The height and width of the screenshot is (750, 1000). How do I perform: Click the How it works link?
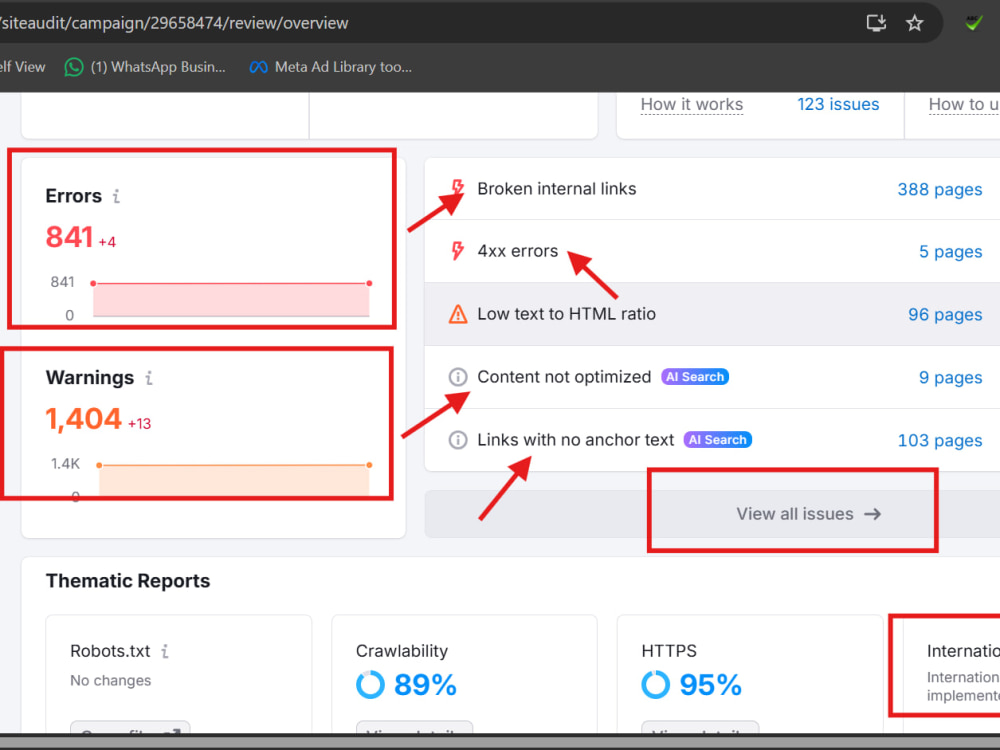692,104
